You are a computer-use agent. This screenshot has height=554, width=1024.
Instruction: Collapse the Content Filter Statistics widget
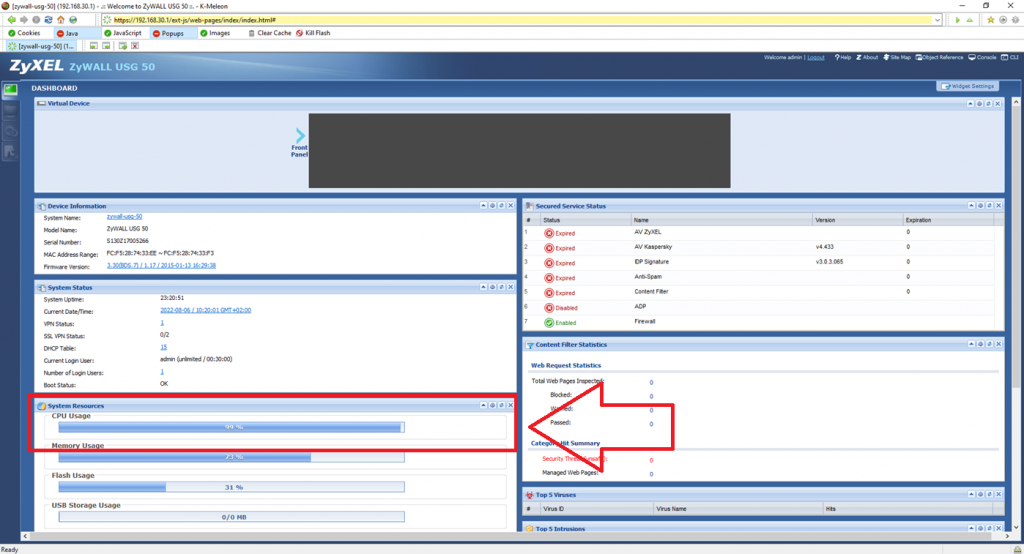pos(971,344)
